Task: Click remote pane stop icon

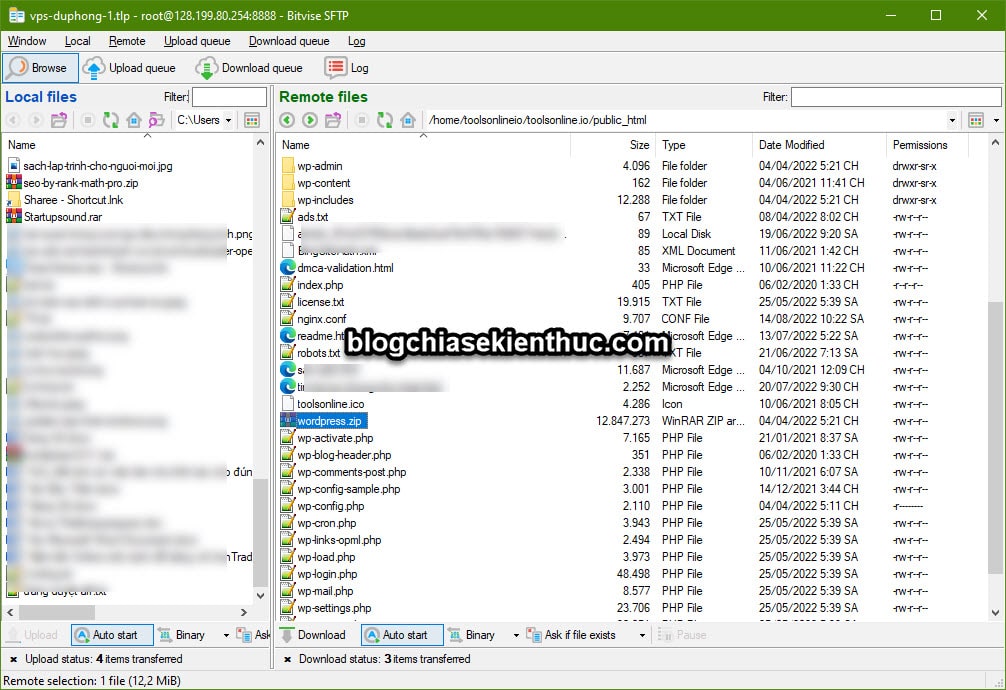Action: point(362,120)
